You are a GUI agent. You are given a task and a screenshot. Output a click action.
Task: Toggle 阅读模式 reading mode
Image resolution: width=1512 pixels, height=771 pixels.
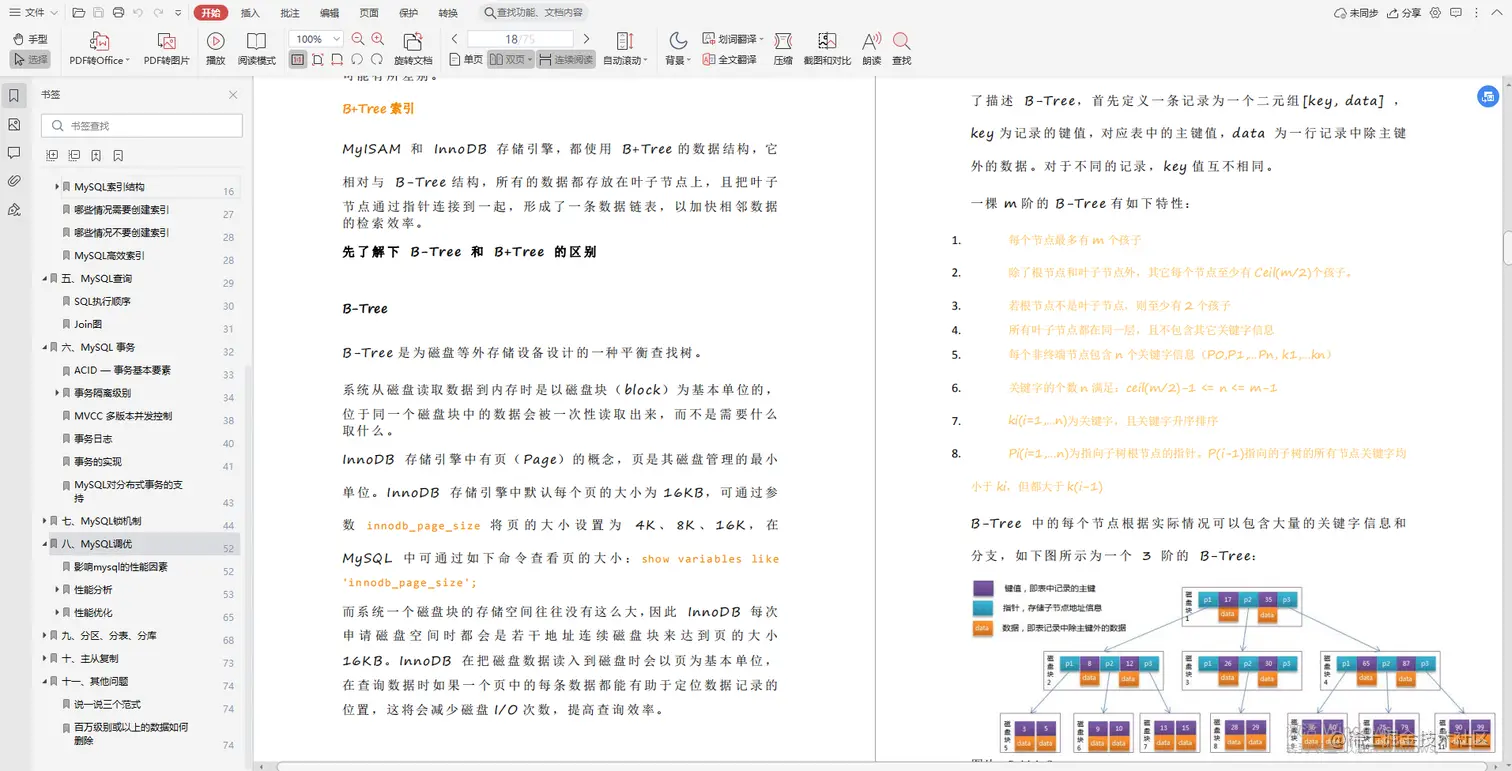(256, 47)
